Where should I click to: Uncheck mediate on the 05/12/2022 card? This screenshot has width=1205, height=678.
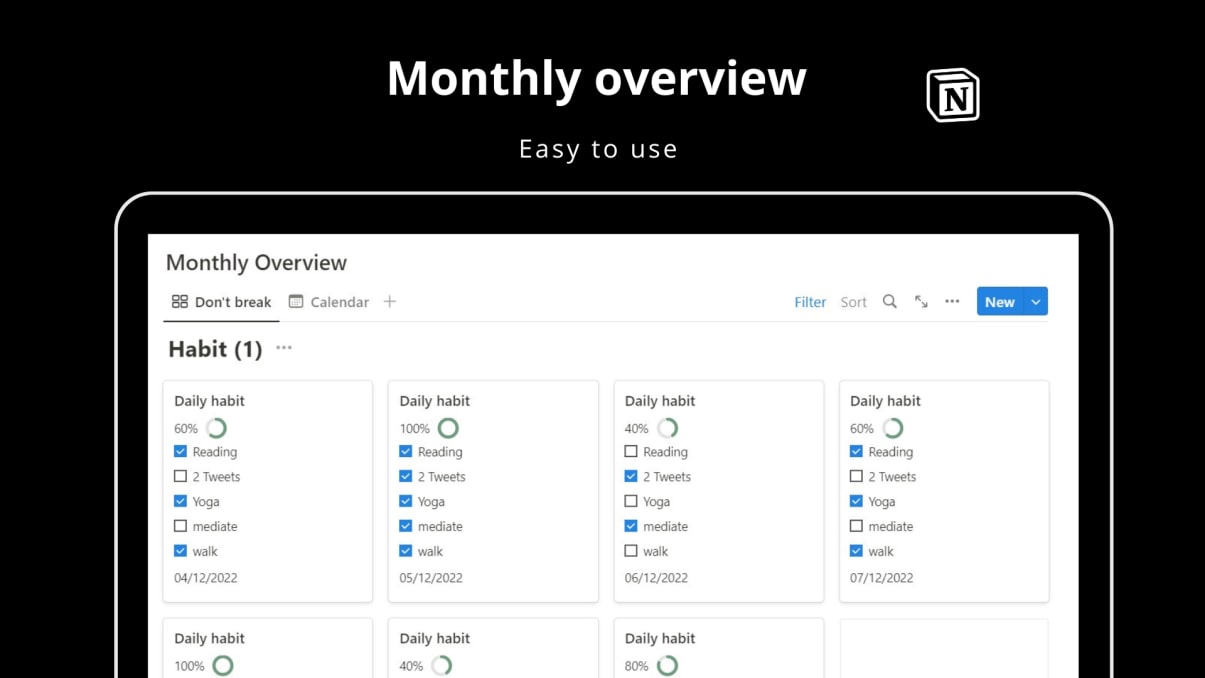click(x=405, y=526)
